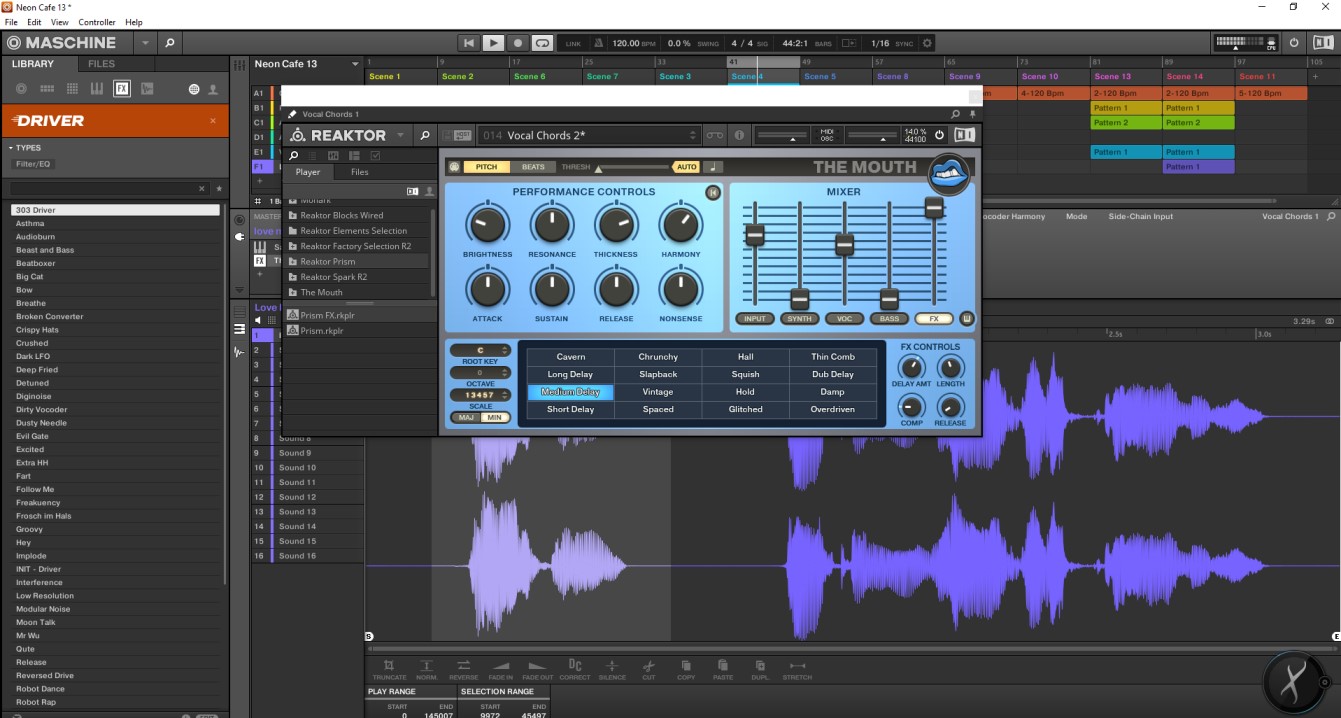This screenshot has height=718, width=1341.
Task: Open the Maschine main menu dropdown arrow
Action: pos(145,43)
